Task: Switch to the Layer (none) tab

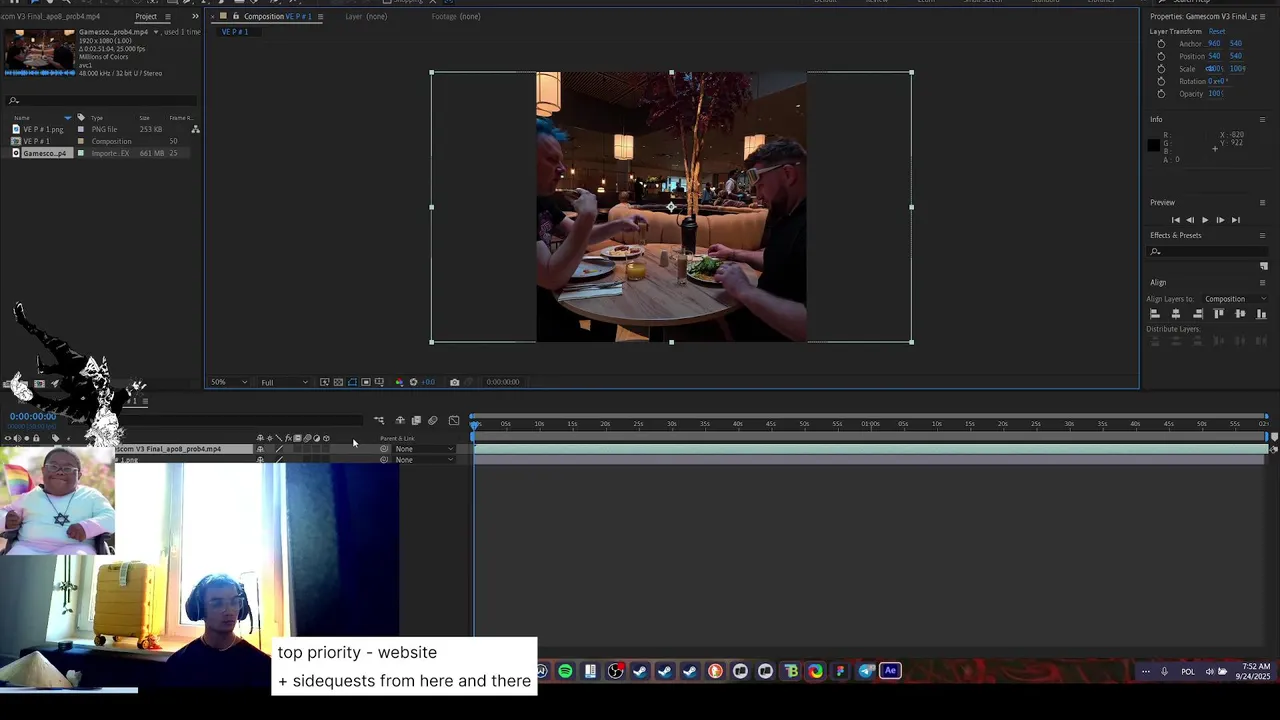Action: click(x=366, y=16)
